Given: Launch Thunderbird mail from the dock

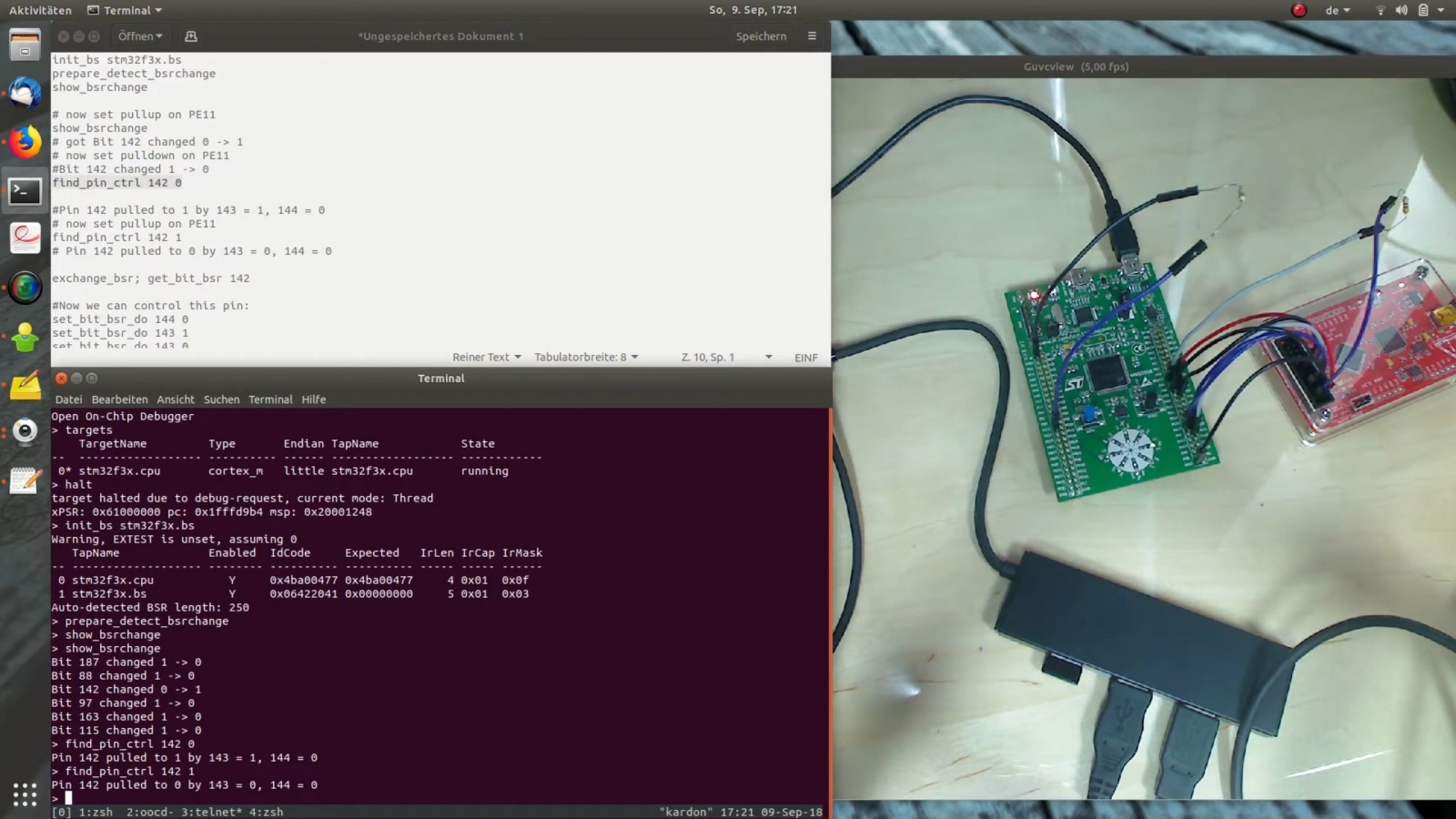Looking at the screenshot, I should click(x=25, y=93).
